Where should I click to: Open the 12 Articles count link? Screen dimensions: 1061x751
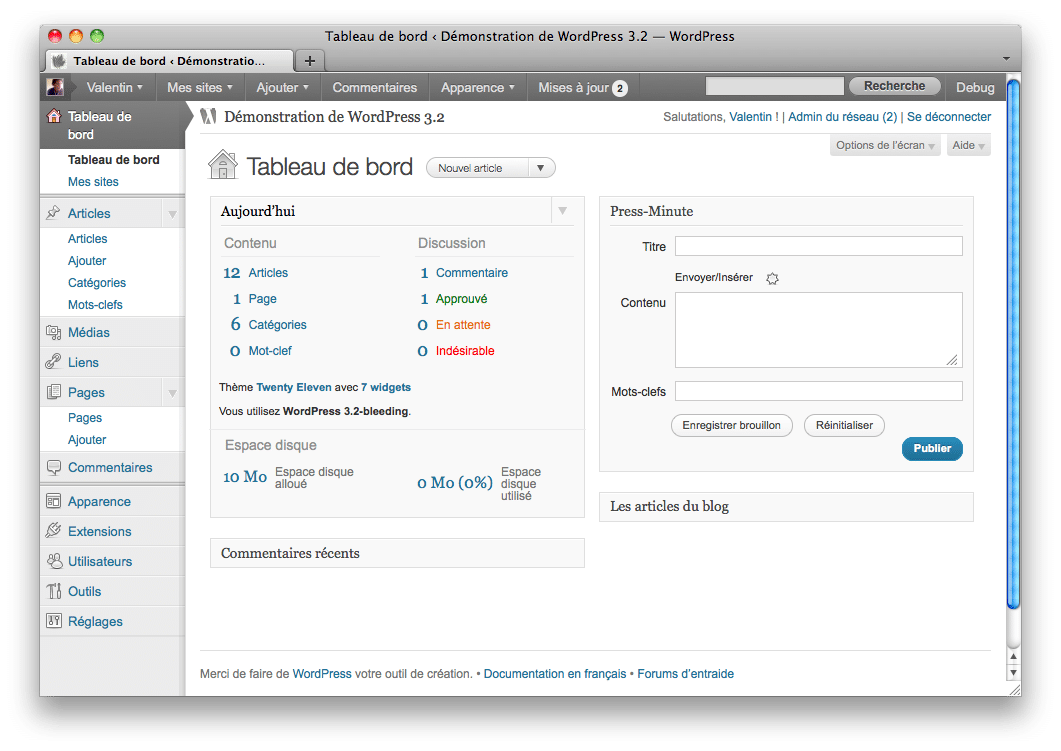tap(255, 273)
